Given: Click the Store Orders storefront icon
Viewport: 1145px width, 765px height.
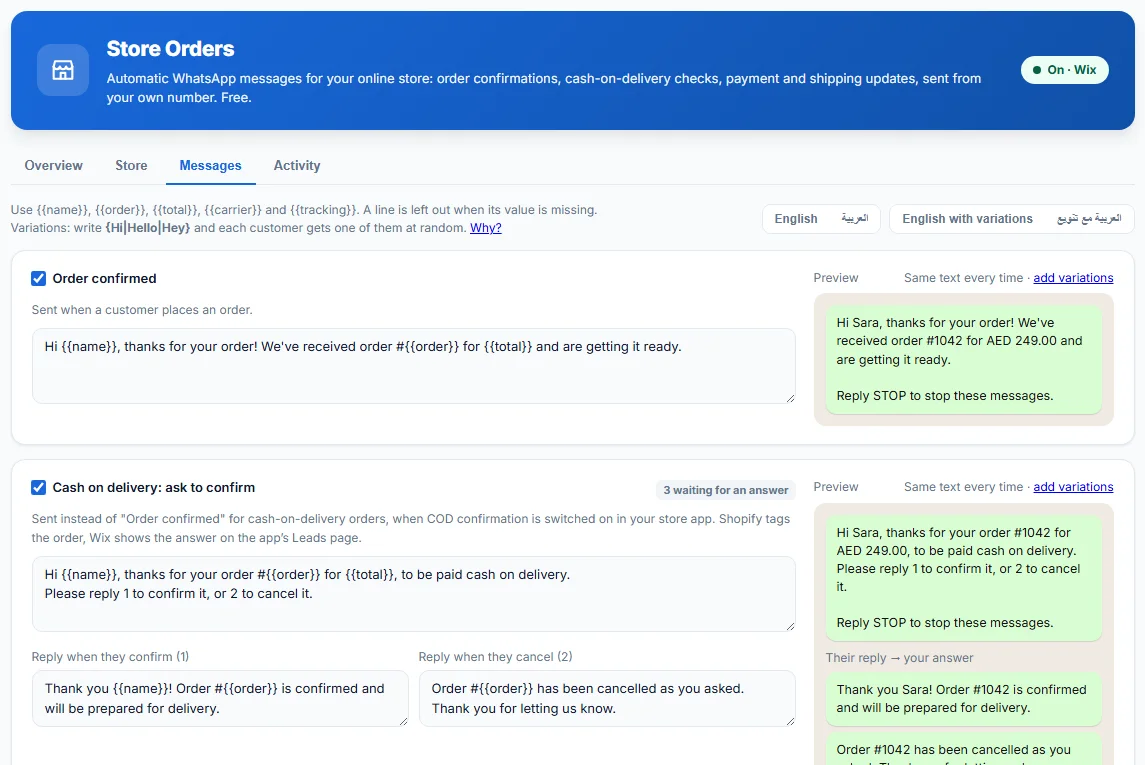Looking at the screenshot, I should 63,70.
